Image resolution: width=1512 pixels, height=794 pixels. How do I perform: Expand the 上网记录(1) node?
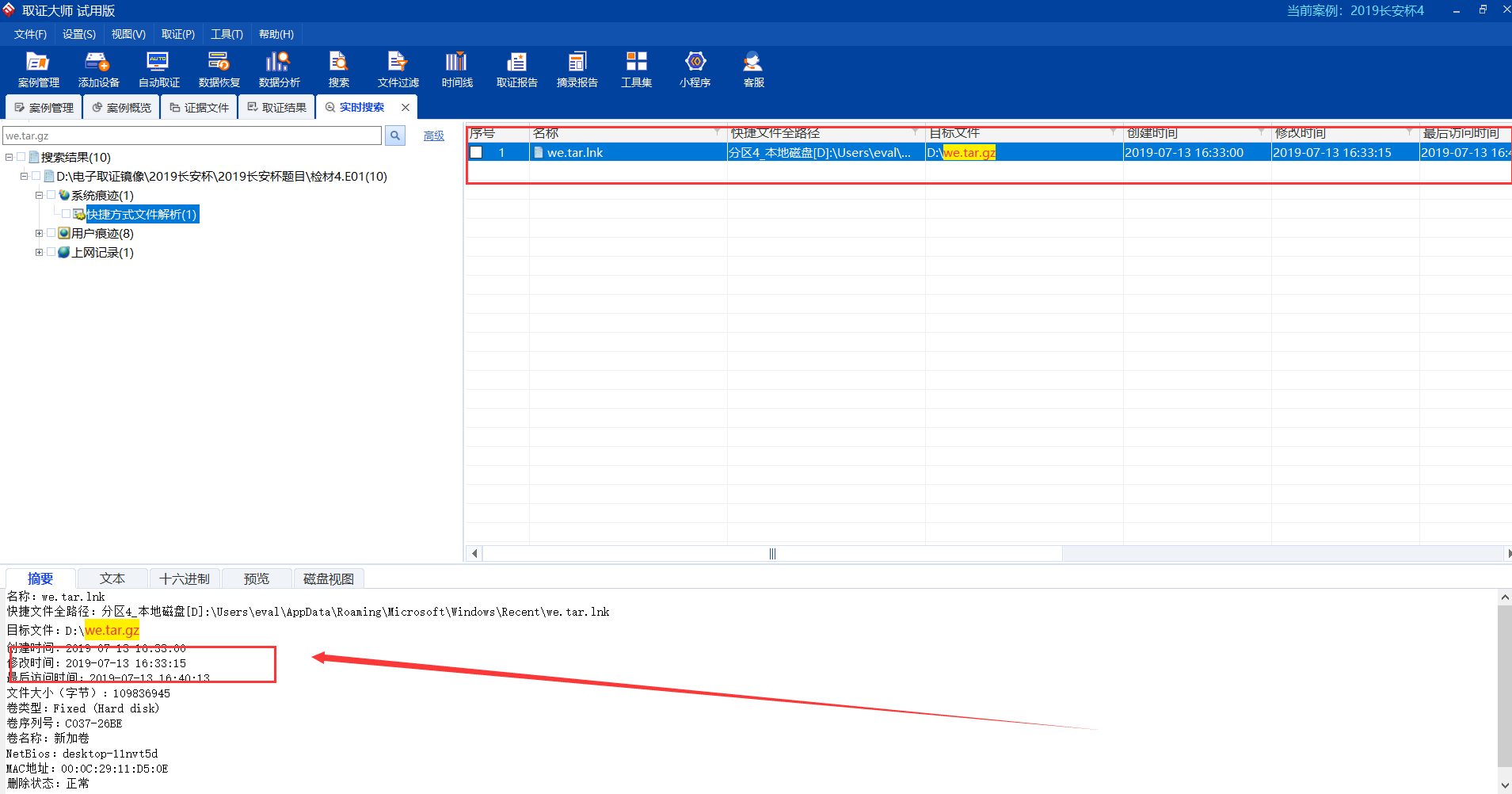39,252
